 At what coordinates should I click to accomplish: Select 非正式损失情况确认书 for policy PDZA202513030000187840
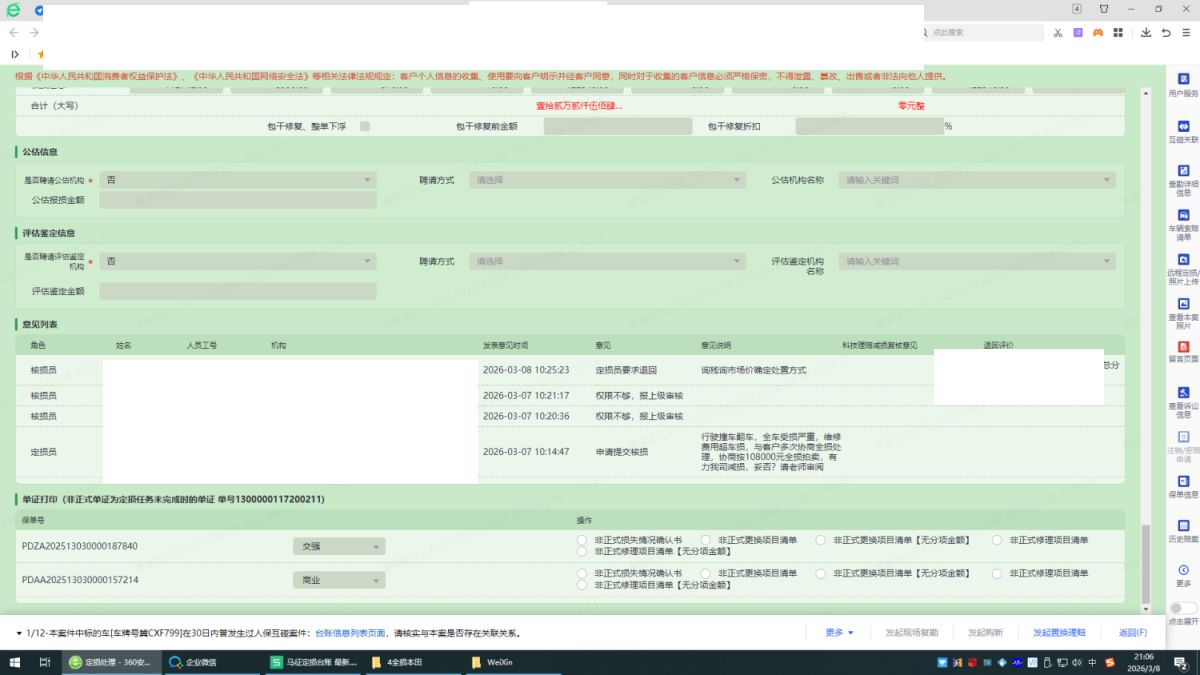(x=583, y=540)
